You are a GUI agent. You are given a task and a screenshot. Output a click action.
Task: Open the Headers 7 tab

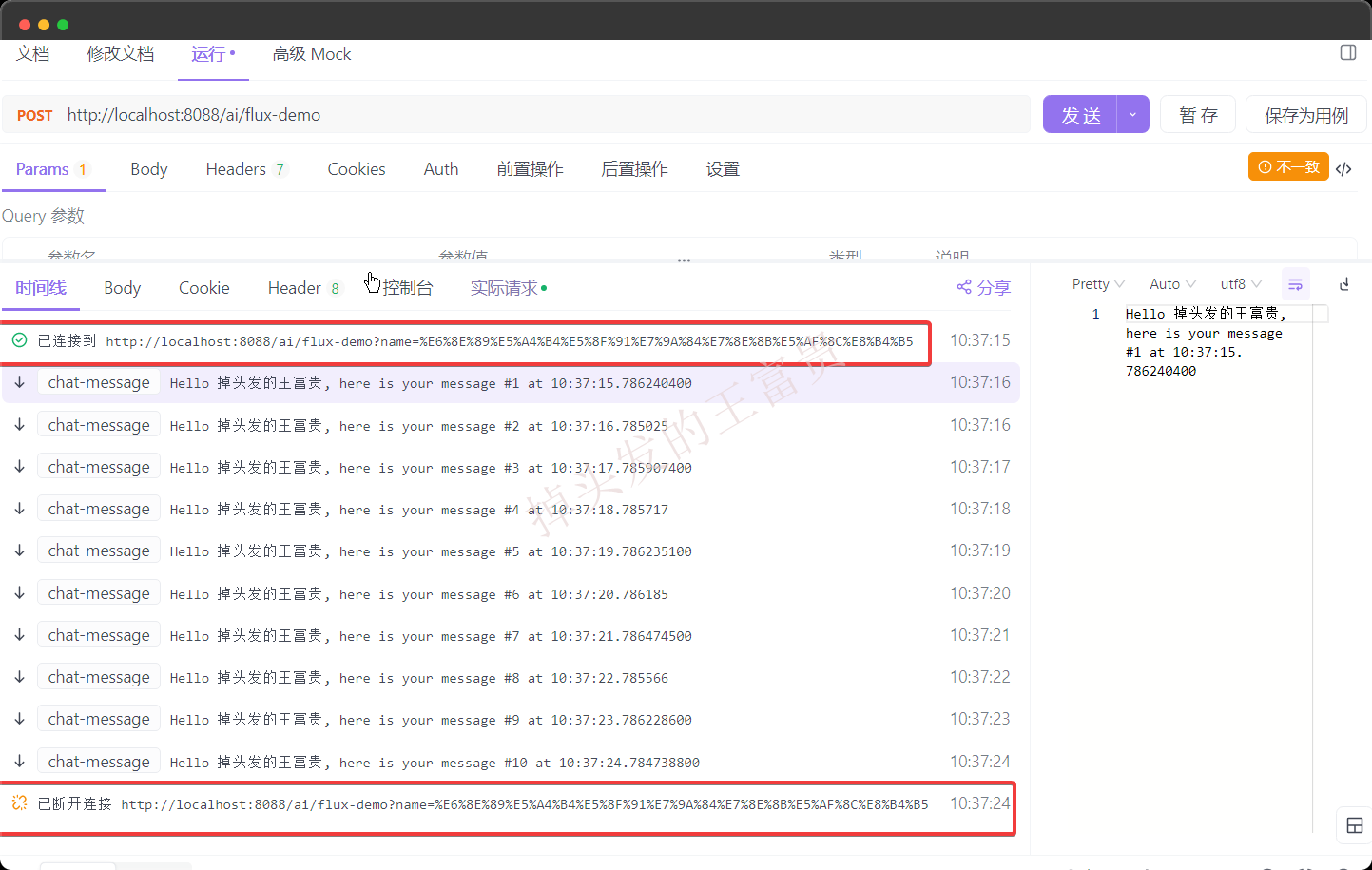246,169
